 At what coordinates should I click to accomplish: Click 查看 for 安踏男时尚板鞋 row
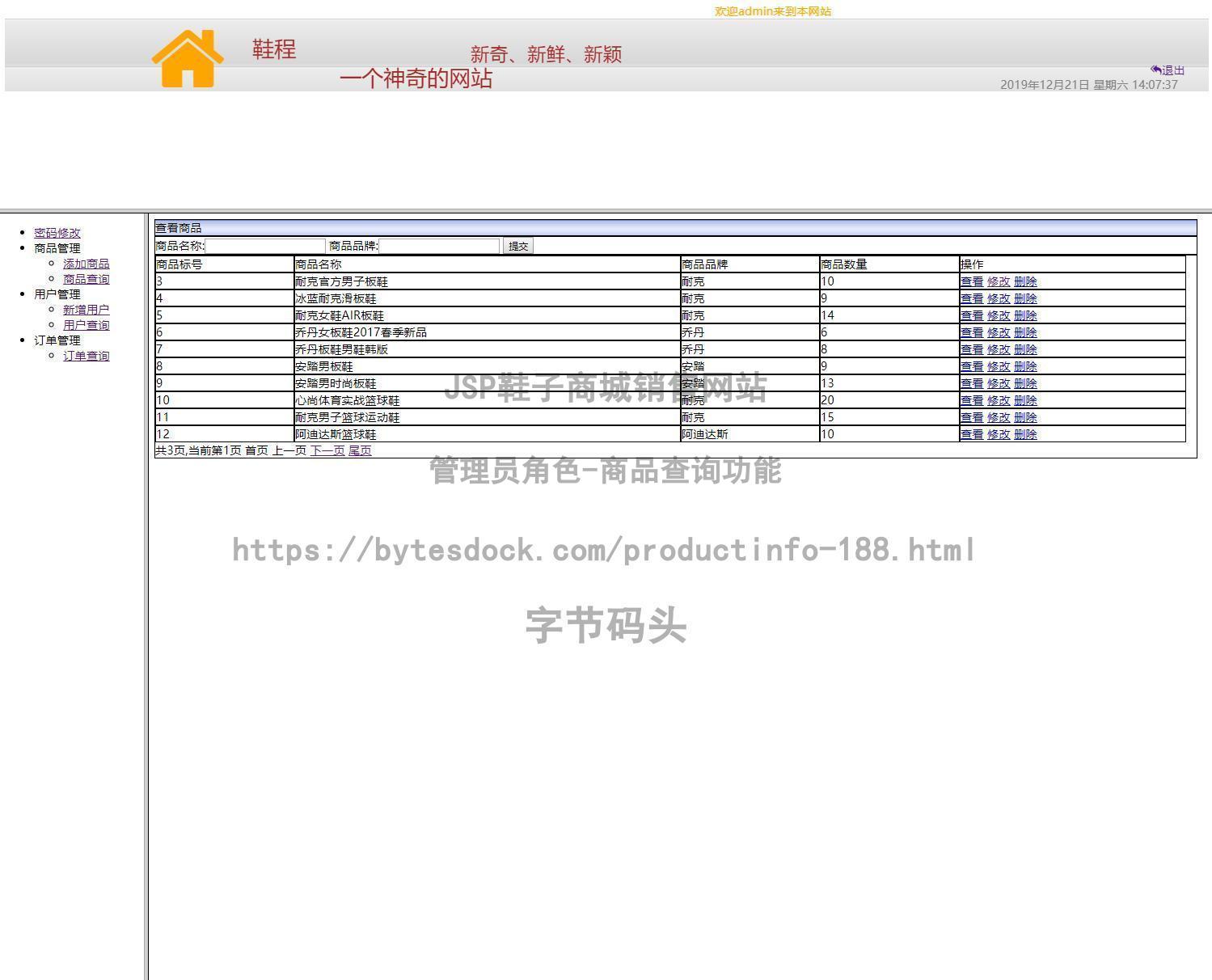click(972, 383)
